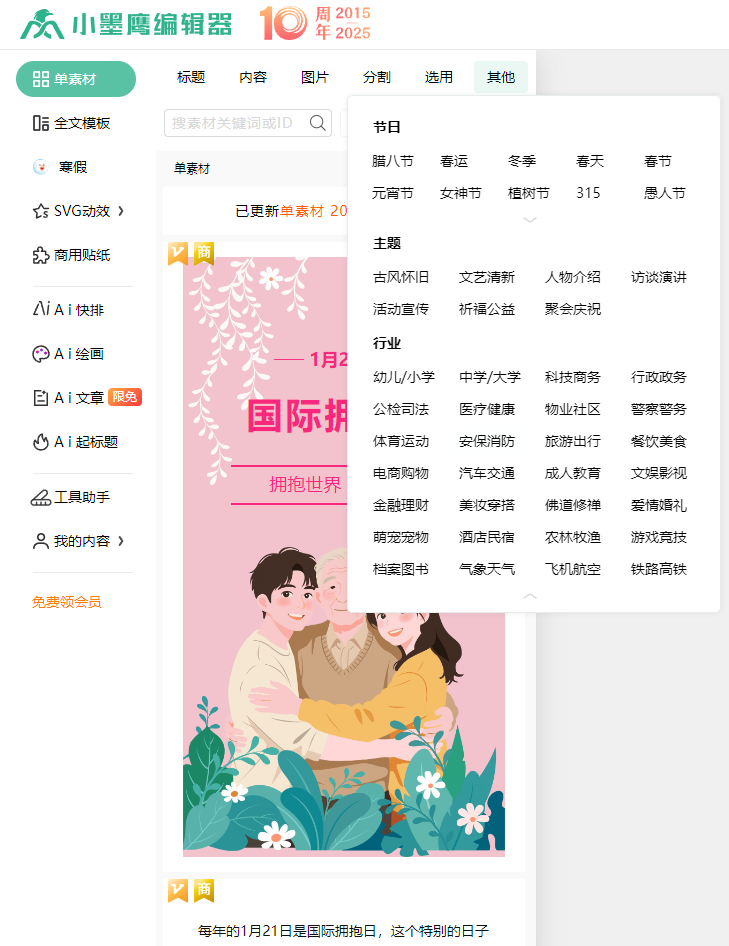Open the Ai起标题 flame icon
Viewport: 729px width, 946px height.
tap(40, 442)
